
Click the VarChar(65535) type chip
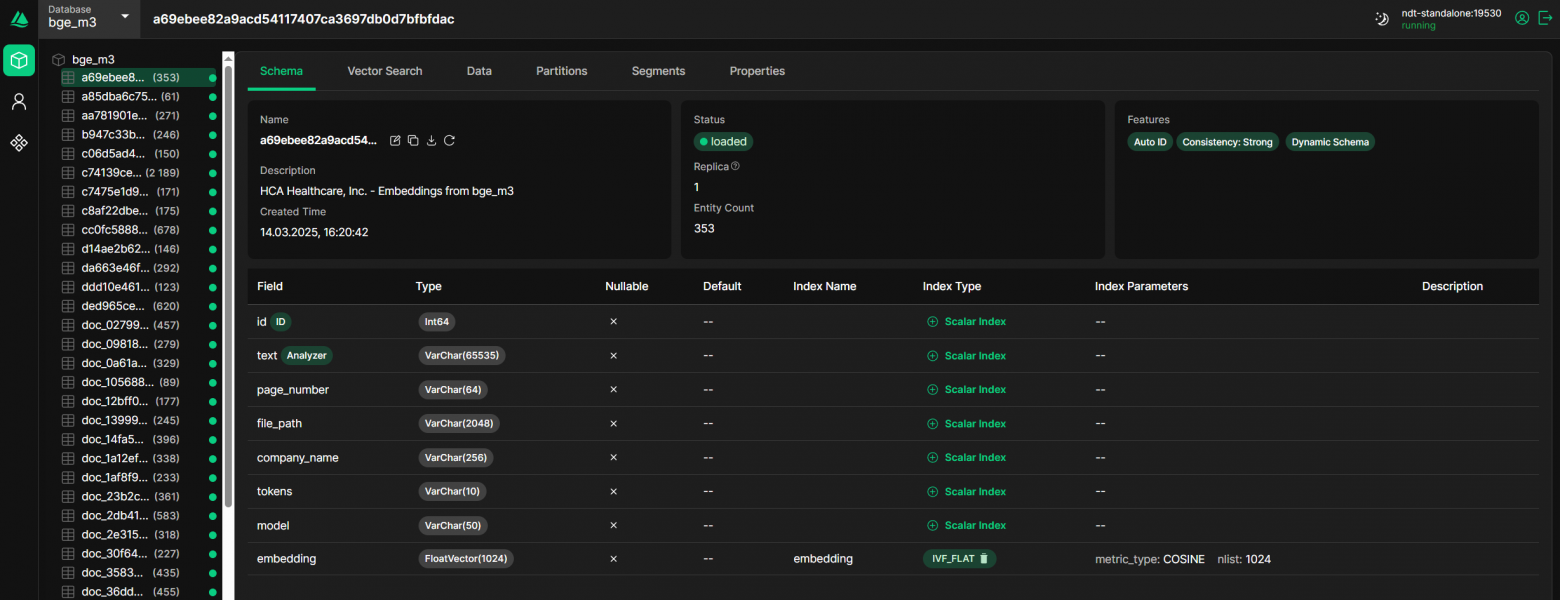(462, 355)
